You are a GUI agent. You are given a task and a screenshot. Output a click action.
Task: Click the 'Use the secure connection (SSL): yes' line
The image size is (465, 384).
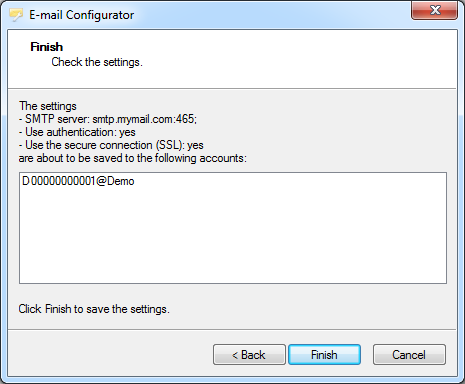coord(111,145)
